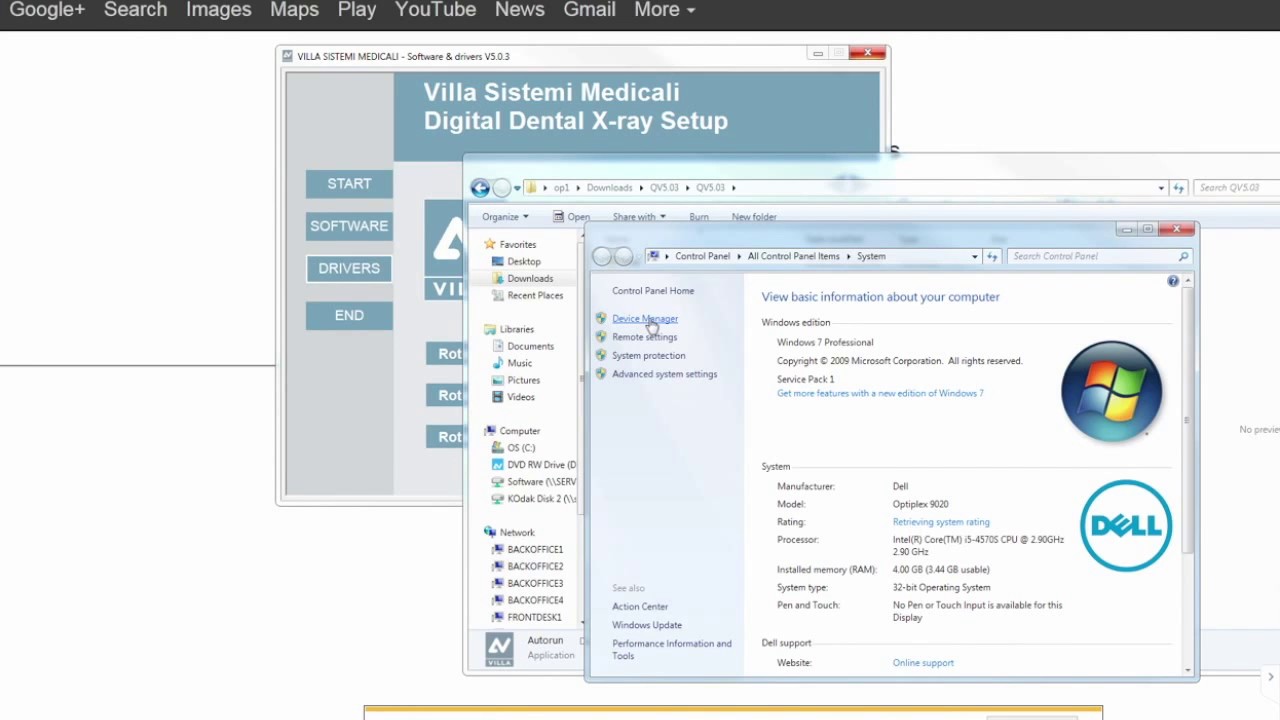Select the All Control Panel Items breadcrumb
Viewport: 1280px width, 720px height.
tap(794, 257)
